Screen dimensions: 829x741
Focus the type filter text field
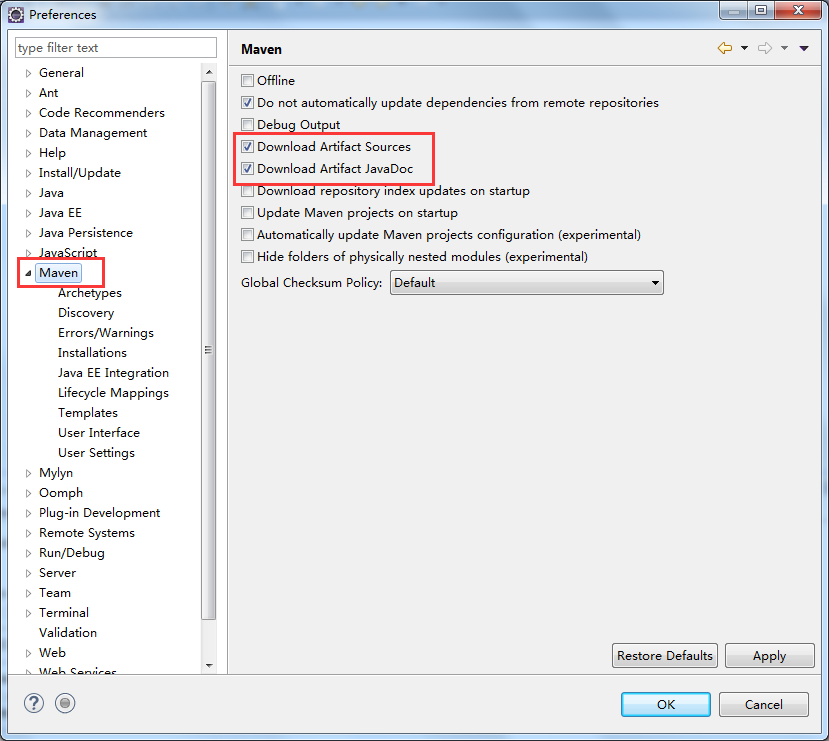coord(116,48)
